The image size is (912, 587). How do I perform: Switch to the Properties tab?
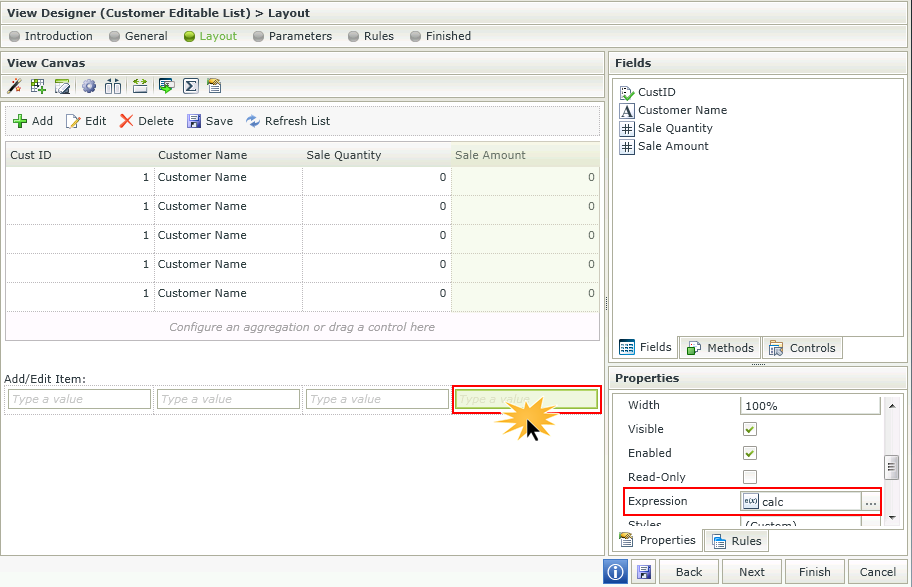(658, 540)
